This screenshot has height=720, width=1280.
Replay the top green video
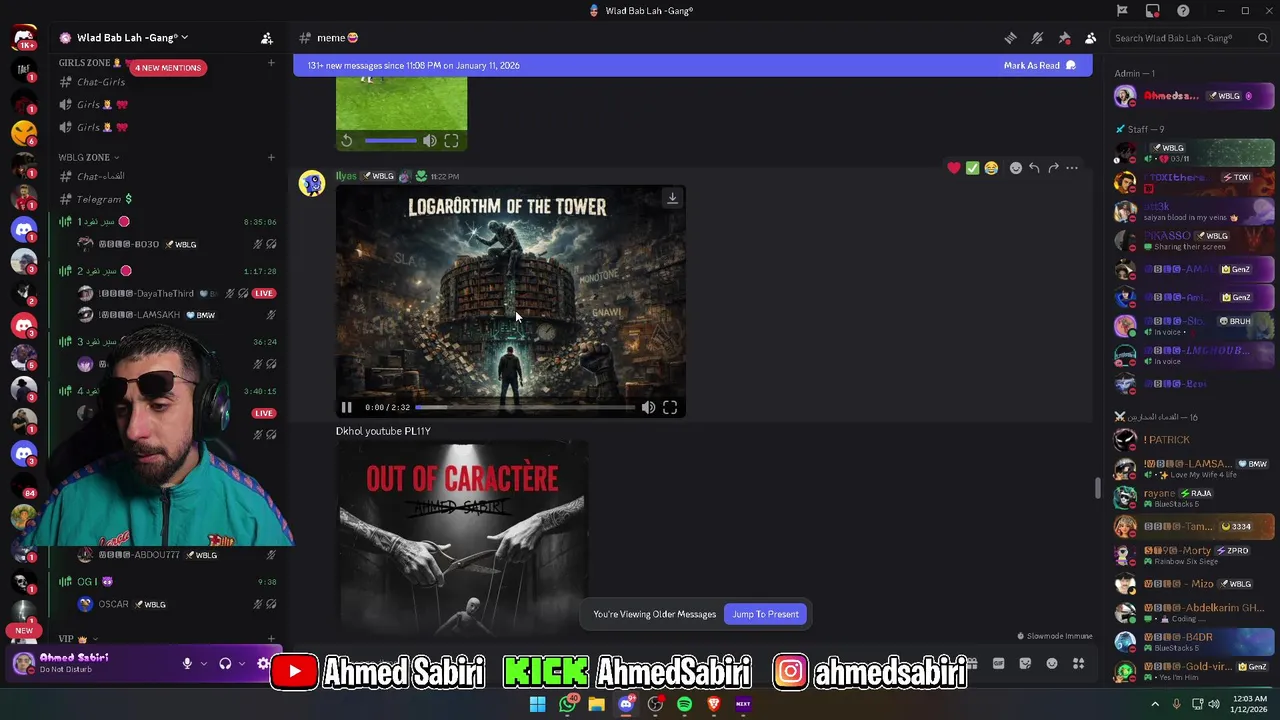346,141
